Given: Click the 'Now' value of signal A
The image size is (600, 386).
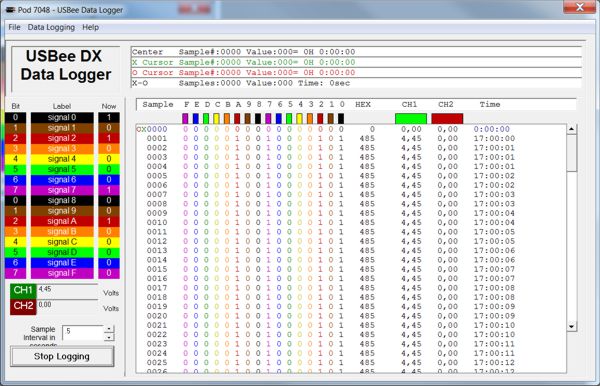Looking at the screenshot, I should click(109, 221).
